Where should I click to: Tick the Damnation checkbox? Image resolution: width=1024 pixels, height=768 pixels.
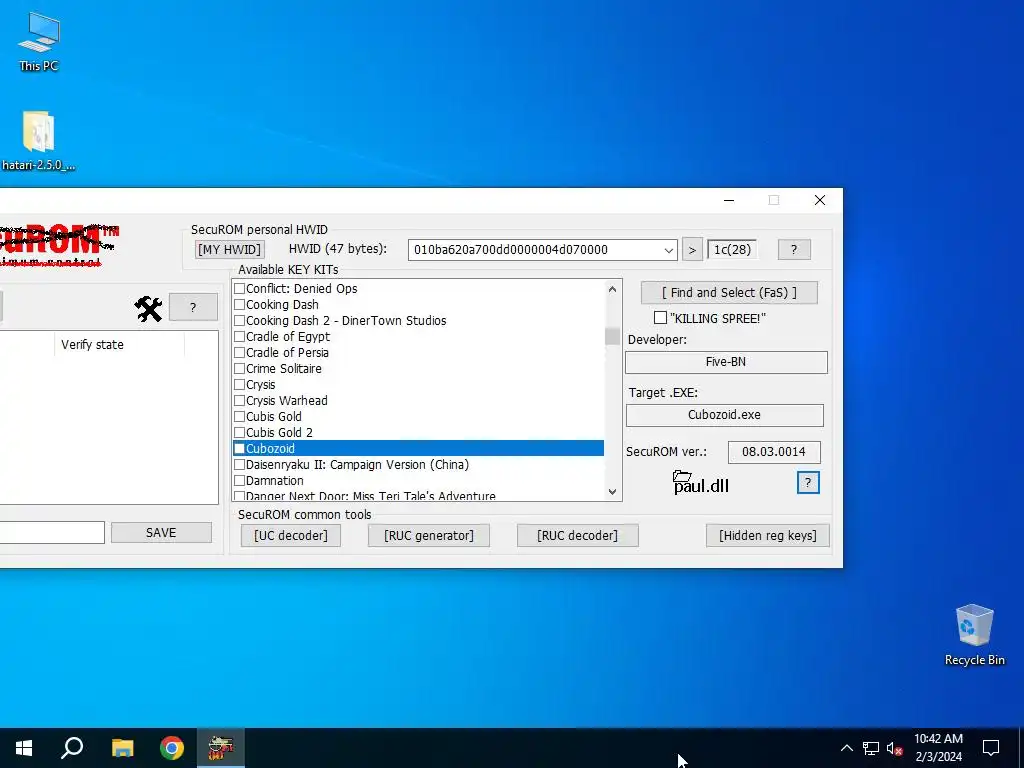pyautogui.click(x=240, y=481)
